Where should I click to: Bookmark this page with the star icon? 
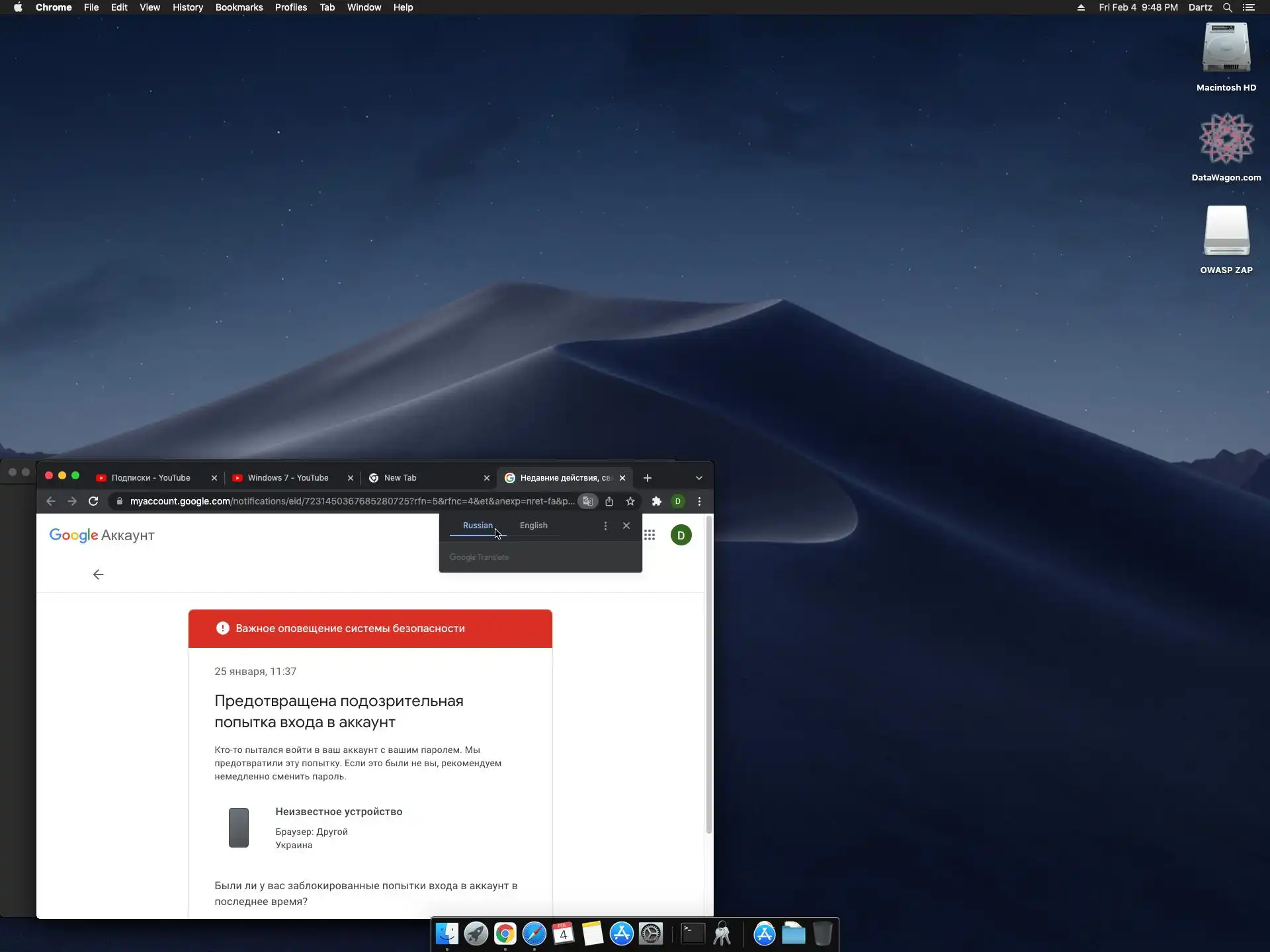pyautogui.click(x=630, y=501)
